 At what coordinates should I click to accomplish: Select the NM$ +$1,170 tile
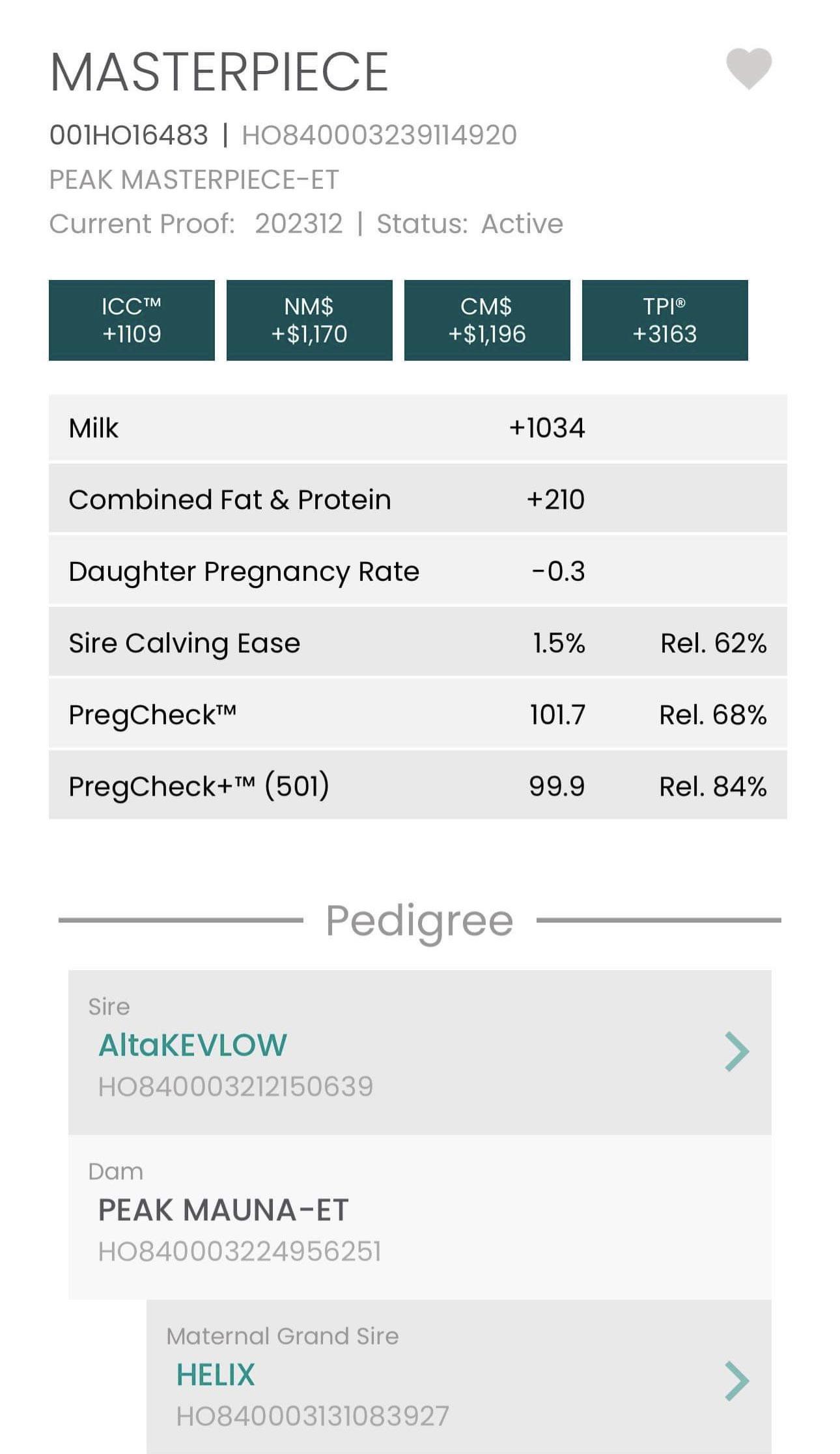tap(309, 320)
